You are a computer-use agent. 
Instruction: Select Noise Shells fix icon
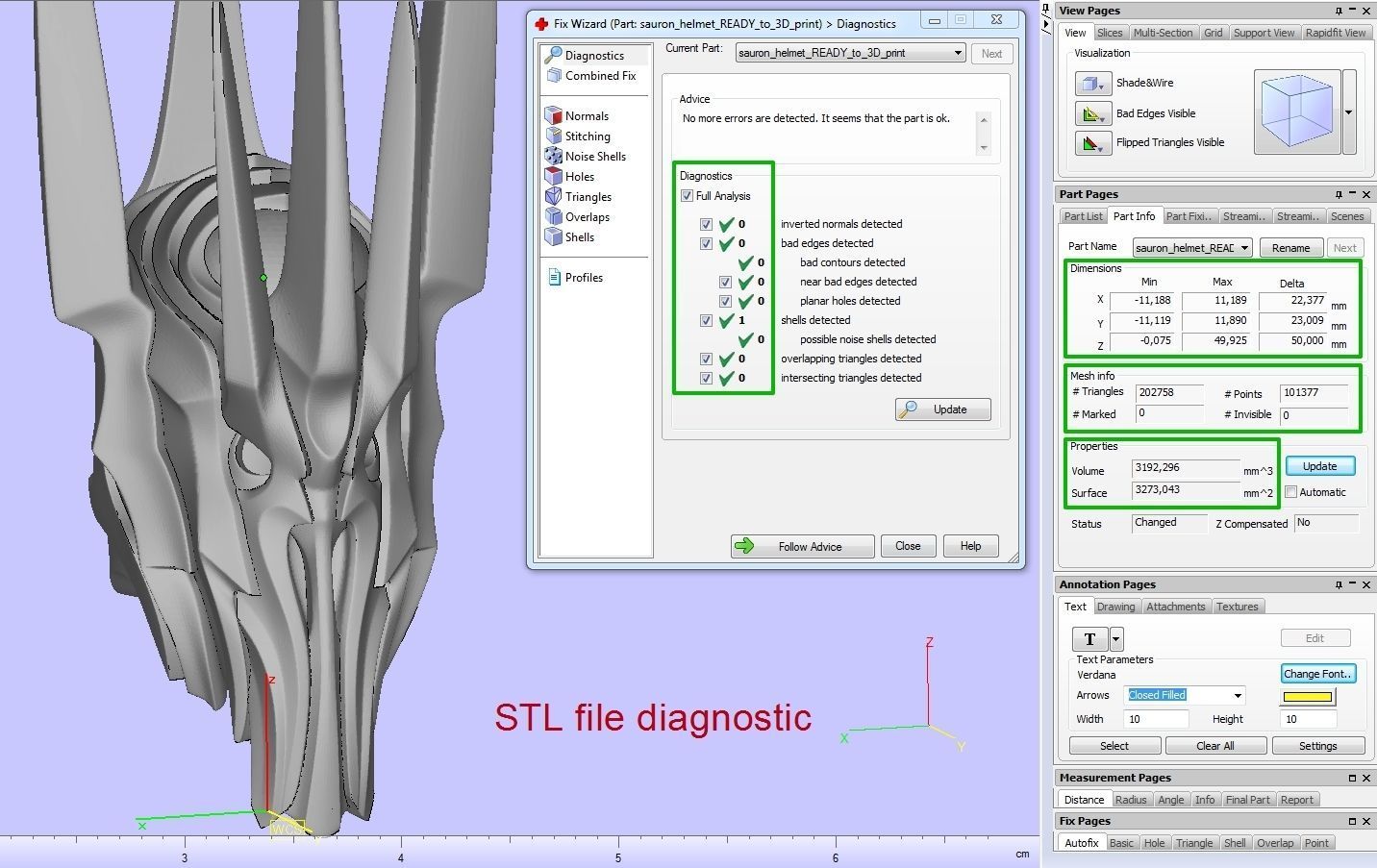(x=553, y=156)
